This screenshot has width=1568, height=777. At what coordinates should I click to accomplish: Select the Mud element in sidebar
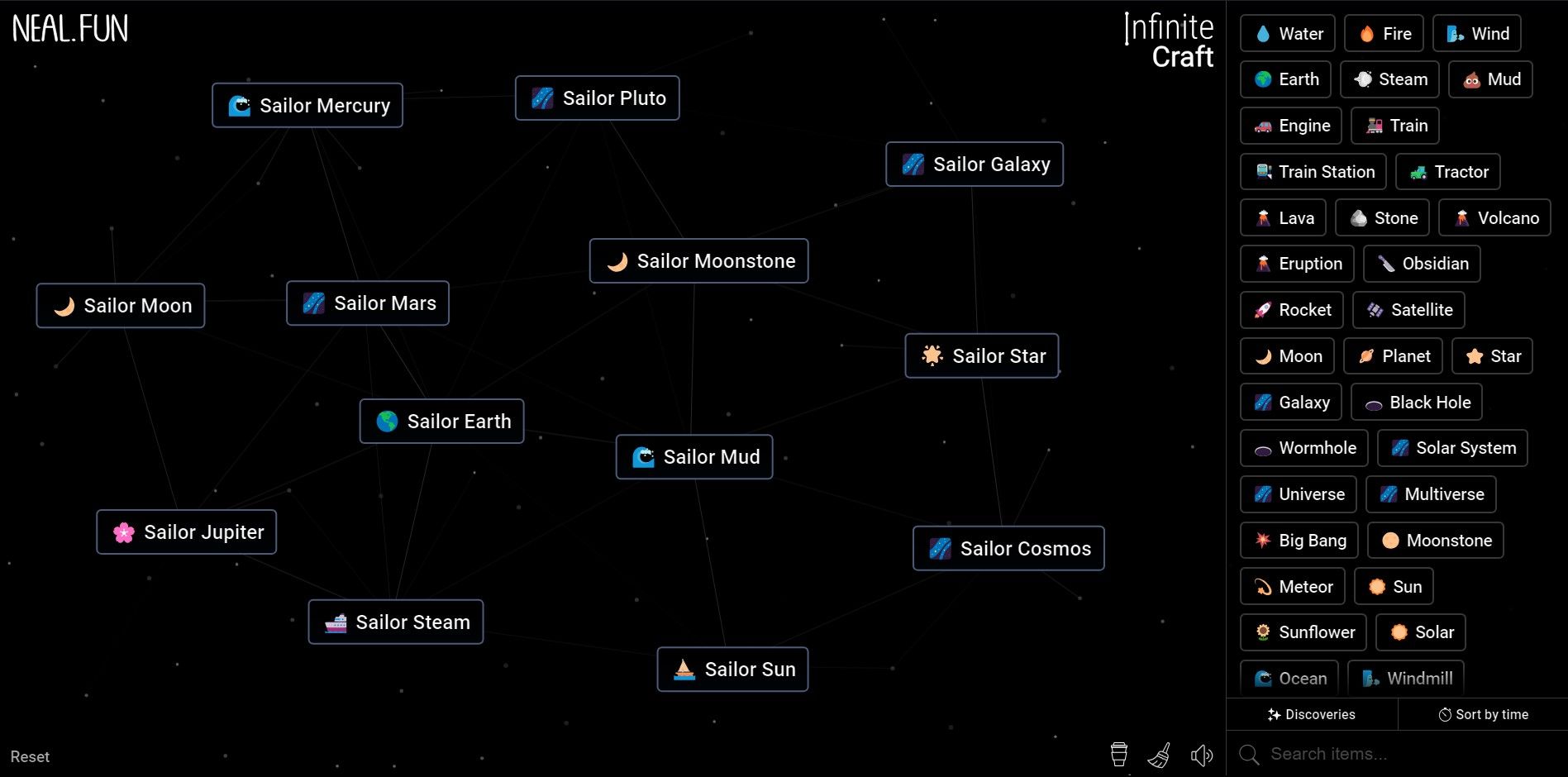pyautogui.click(x=1491, y=79)
